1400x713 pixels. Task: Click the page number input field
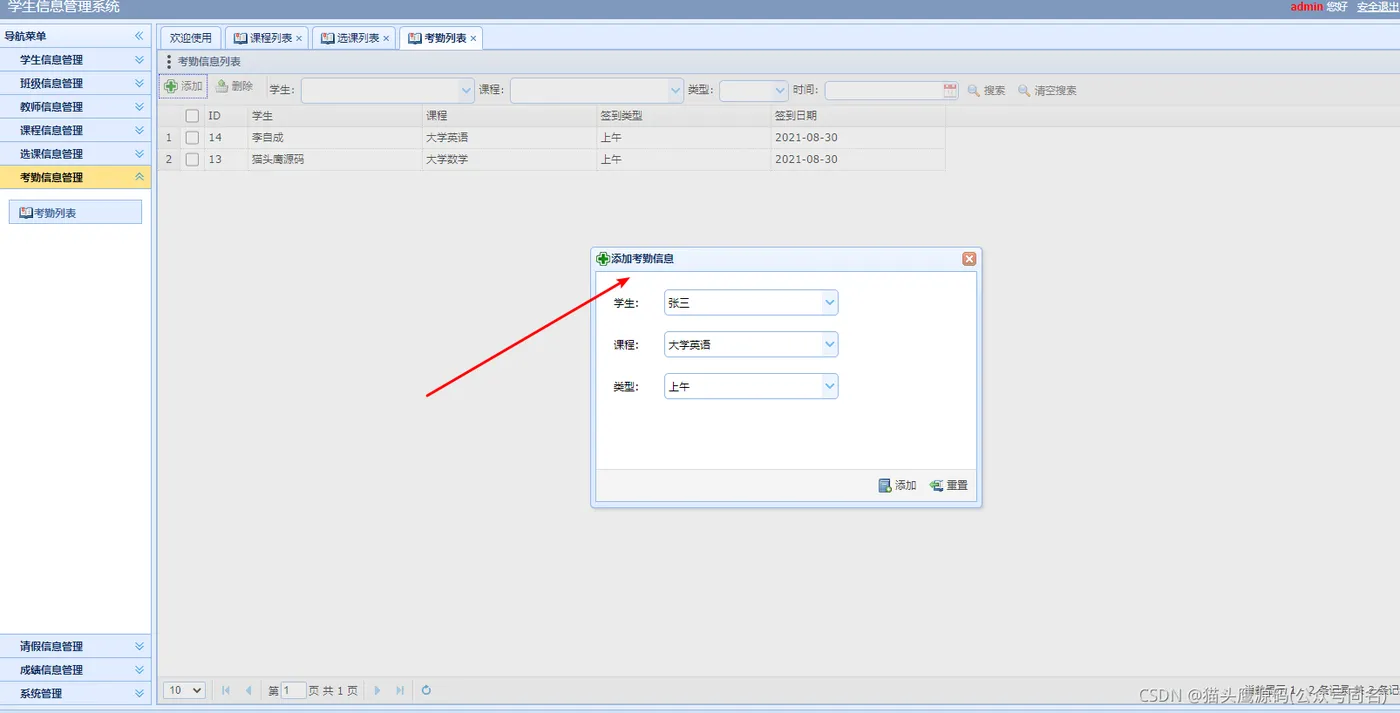[x=294, y=690]
